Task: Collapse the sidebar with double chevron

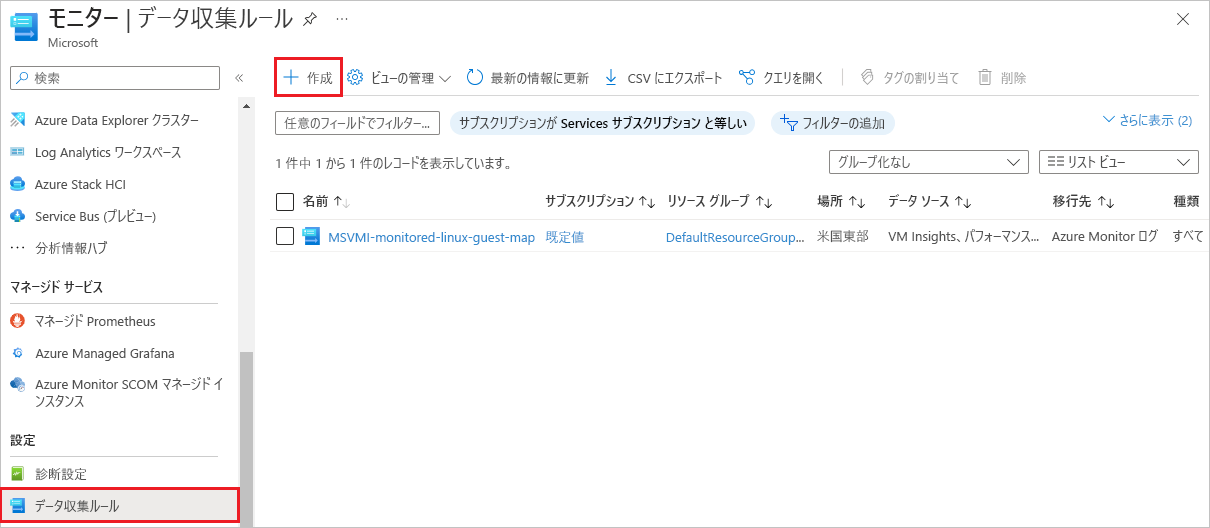Action: tap(239, 77)
